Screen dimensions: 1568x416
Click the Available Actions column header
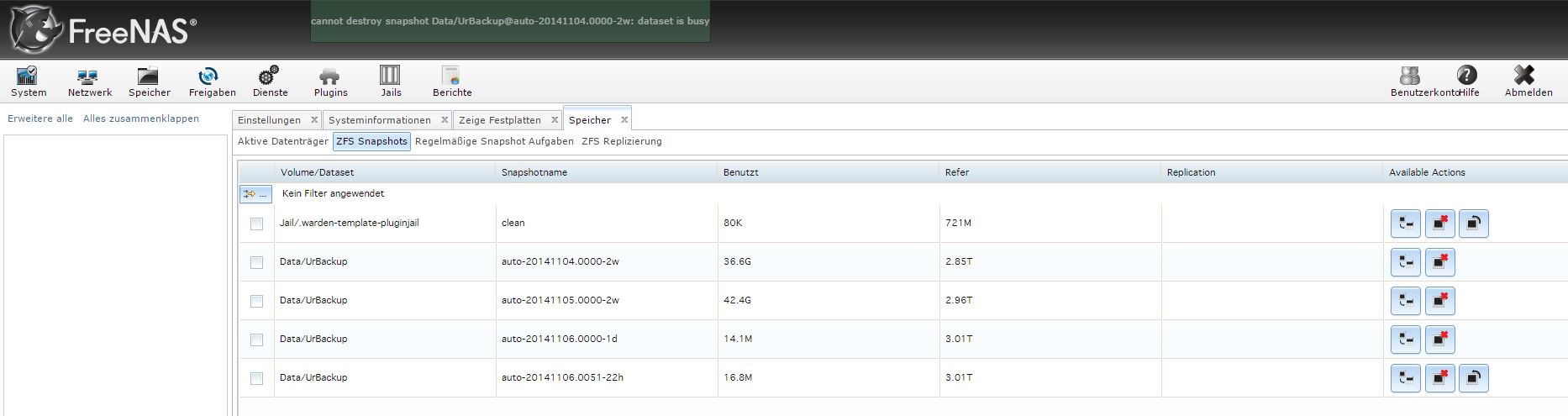click(1476, 172)
